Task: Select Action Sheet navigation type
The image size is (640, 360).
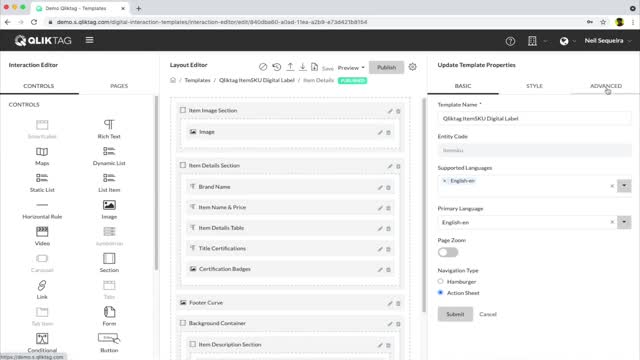Action: (440, 293)
